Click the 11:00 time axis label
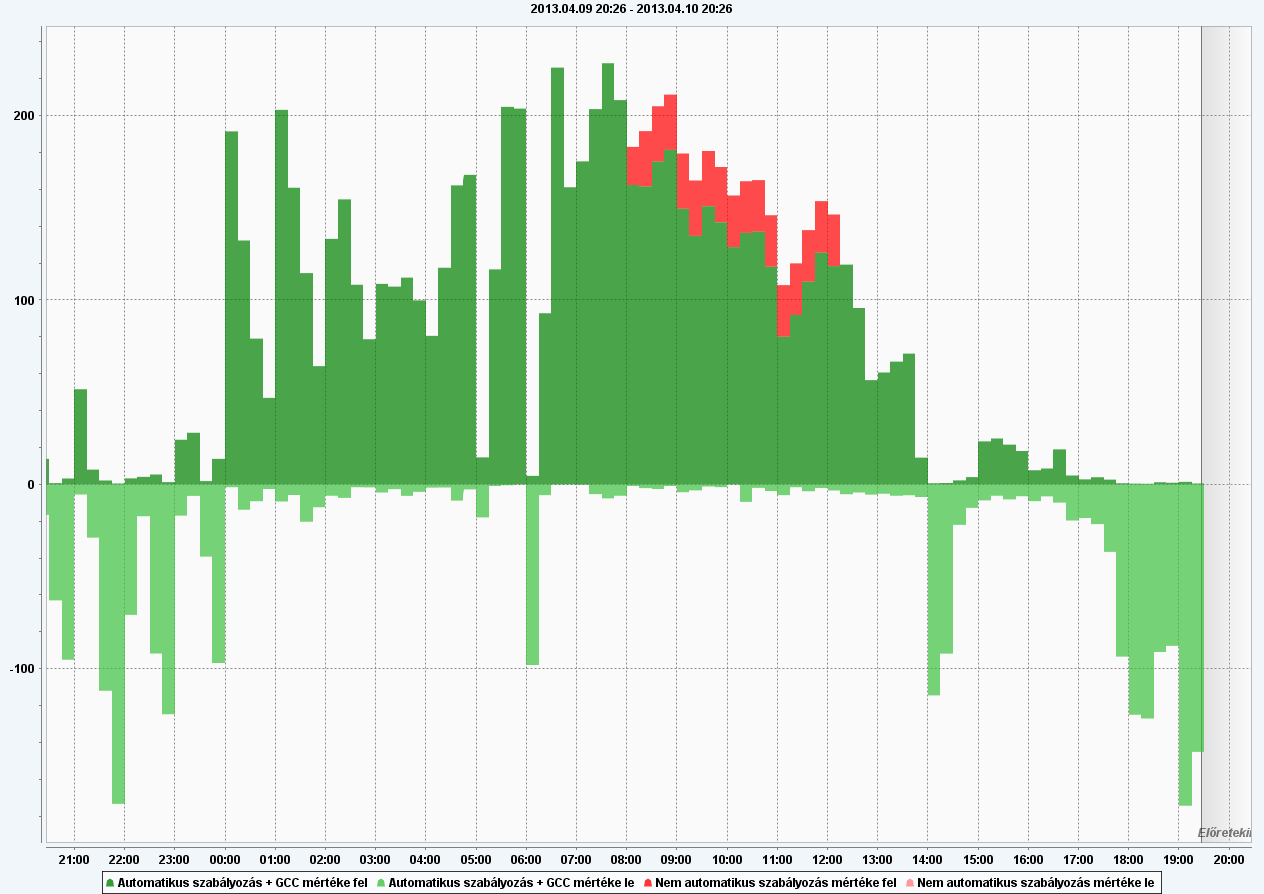The width and height of the screenshot is (1264, 894). 777,859
